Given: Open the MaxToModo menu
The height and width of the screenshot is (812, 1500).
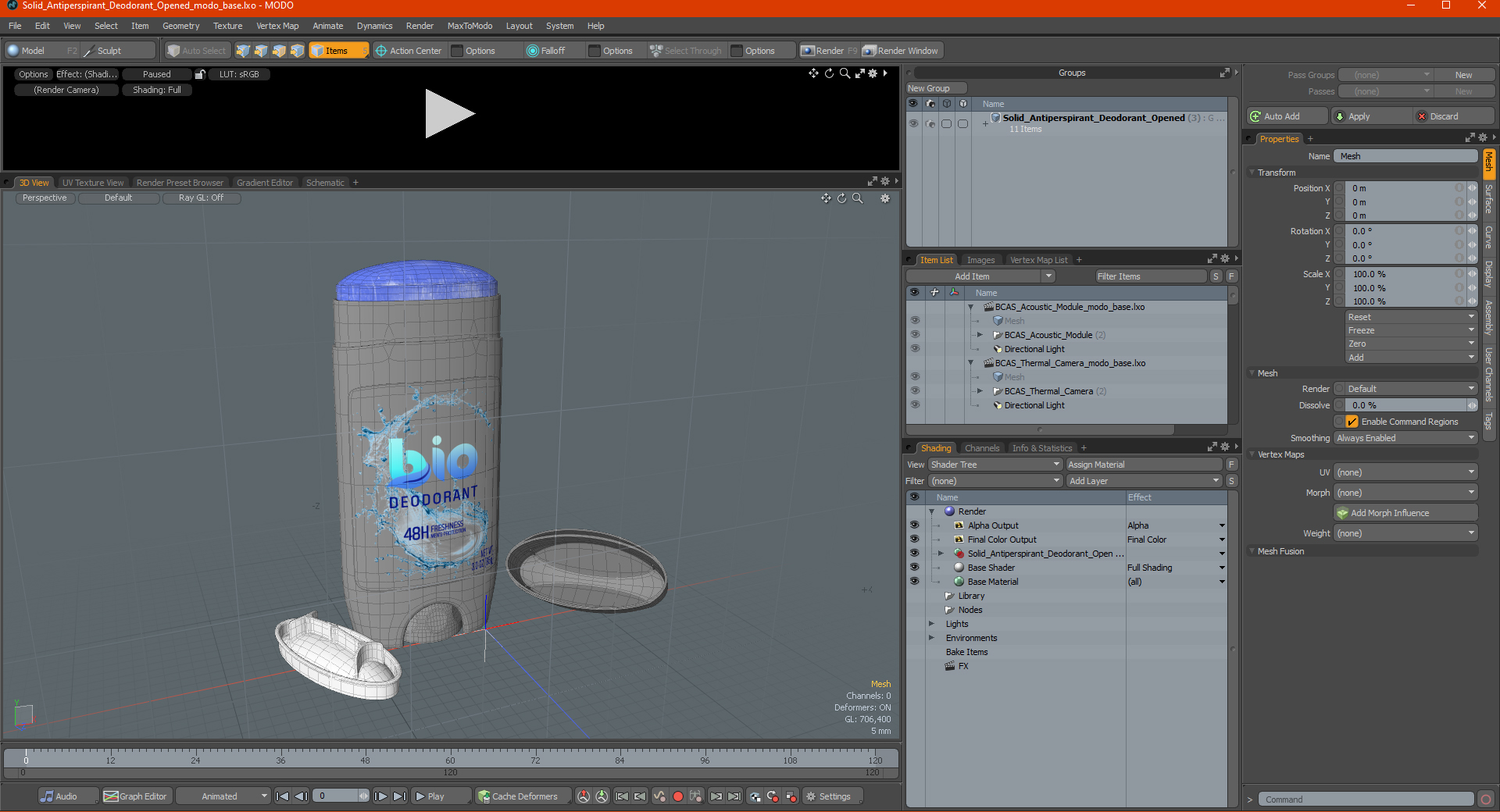Looking at the screenshot, I should 470,26.
